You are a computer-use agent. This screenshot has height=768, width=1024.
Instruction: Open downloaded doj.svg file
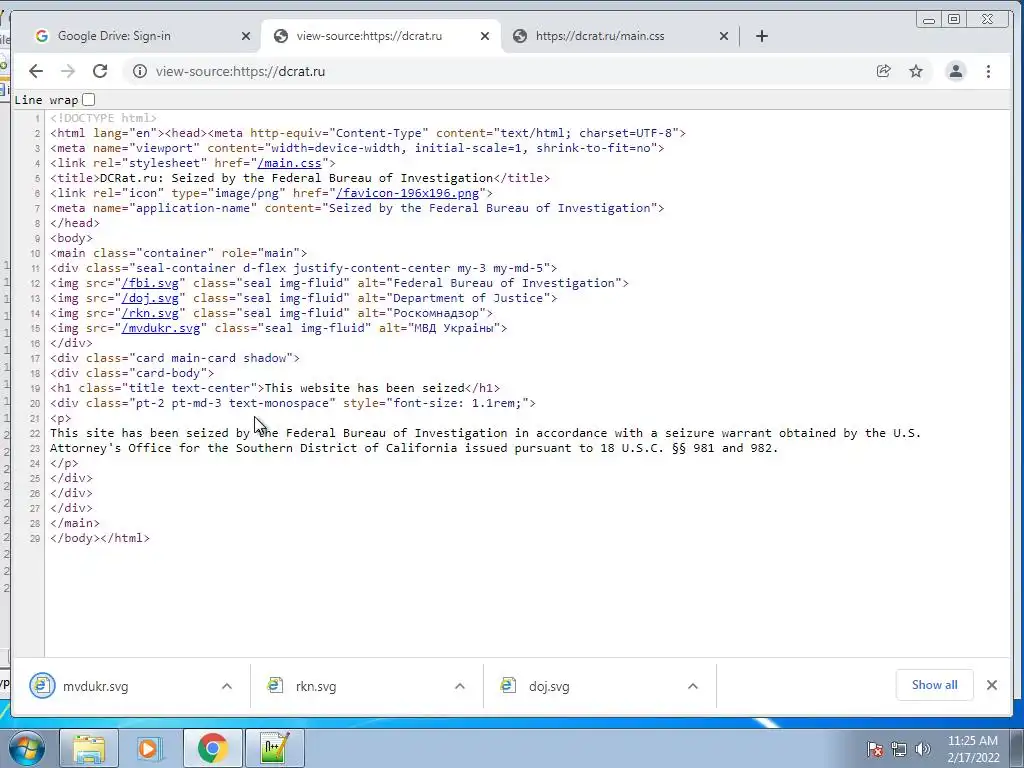click(549, 686)
